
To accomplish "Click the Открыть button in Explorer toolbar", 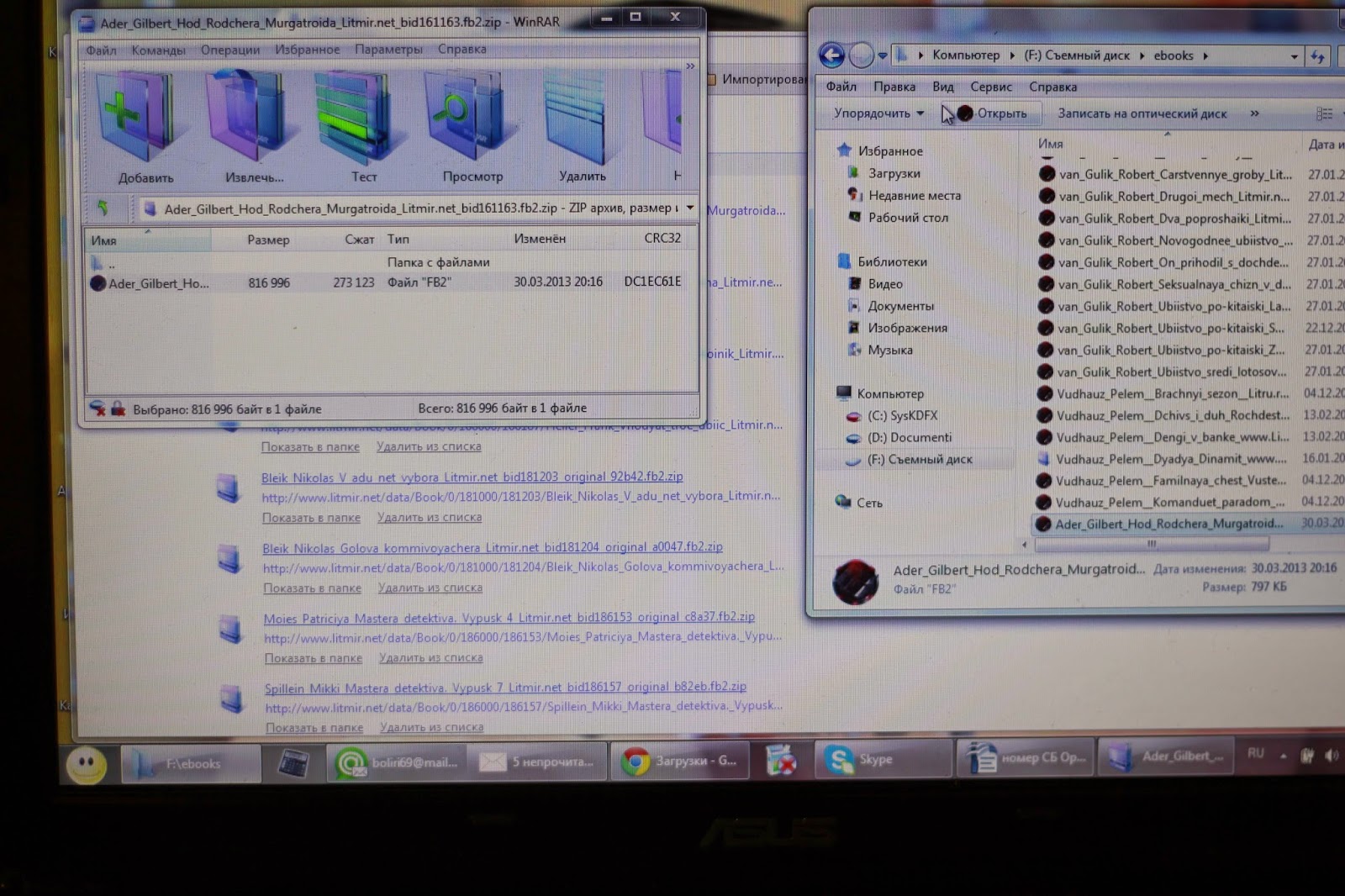I will tap(992, 113).
